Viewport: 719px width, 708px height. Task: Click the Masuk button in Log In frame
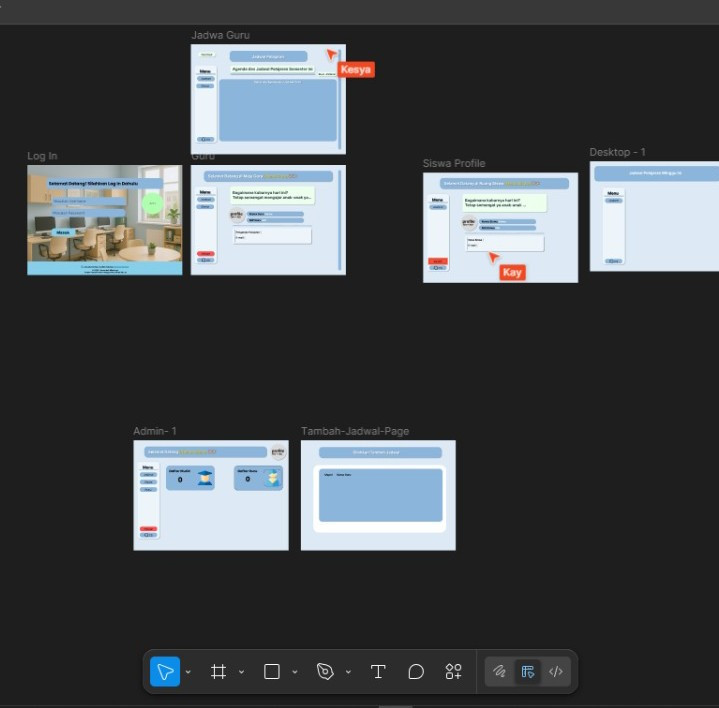coord(63,232)
